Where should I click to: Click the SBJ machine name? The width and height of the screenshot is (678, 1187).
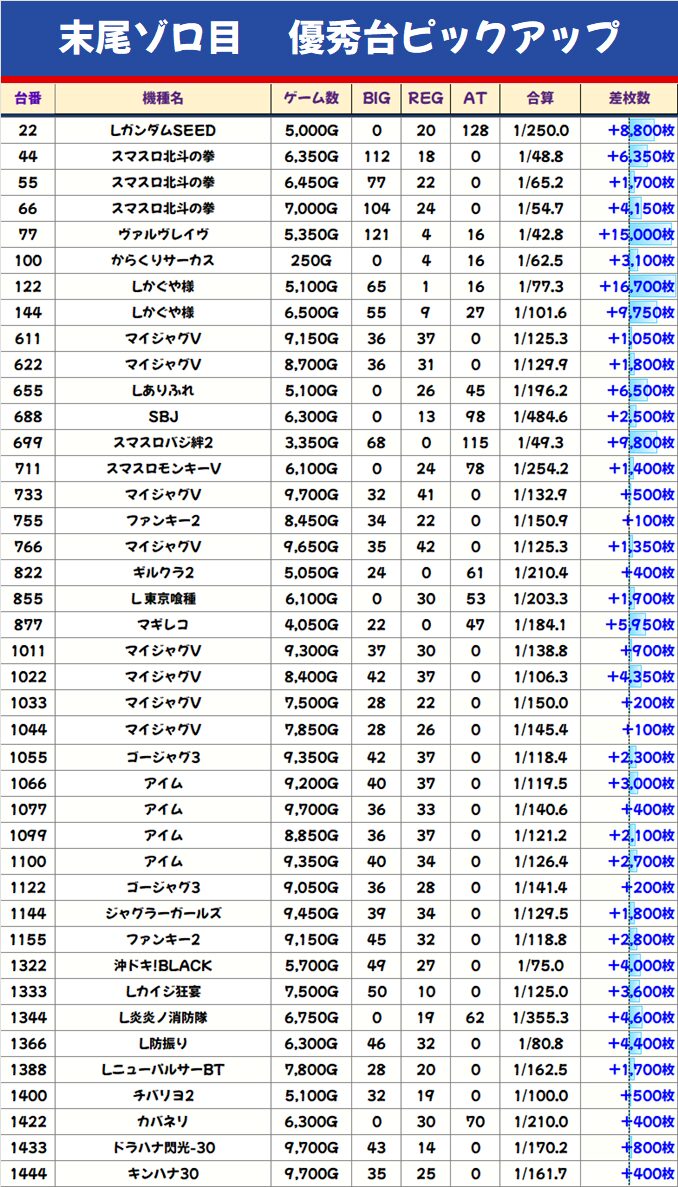[163, 416]
